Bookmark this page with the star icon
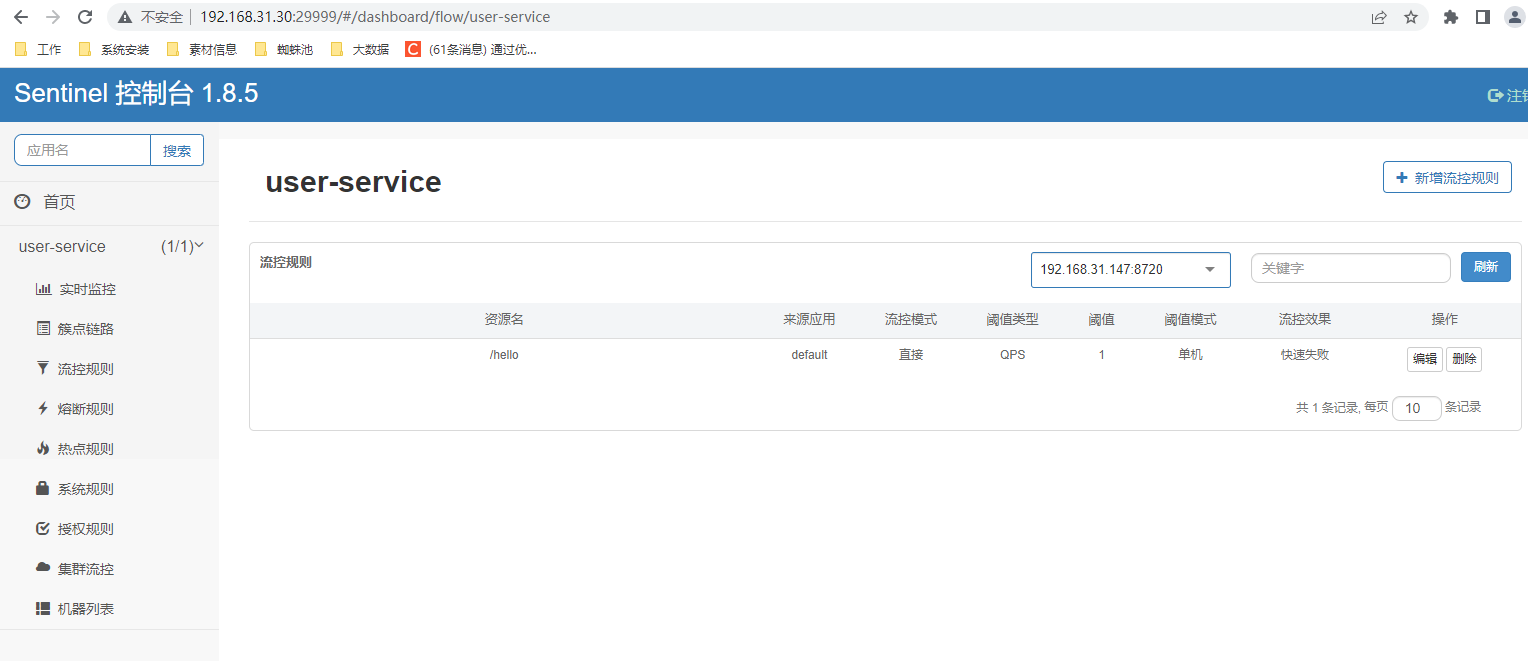The height and width of the screenshot is (661, 1528). (x=1411, y=17)
